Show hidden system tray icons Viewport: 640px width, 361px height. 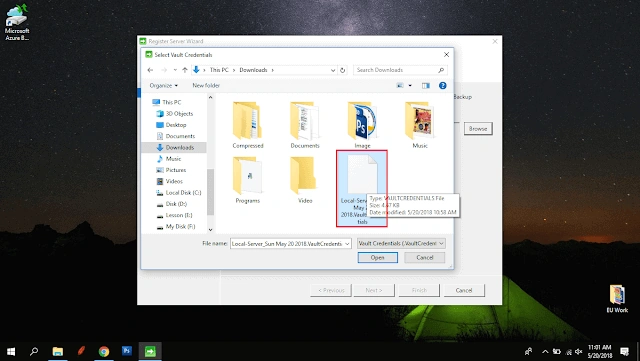click(545, 351)
